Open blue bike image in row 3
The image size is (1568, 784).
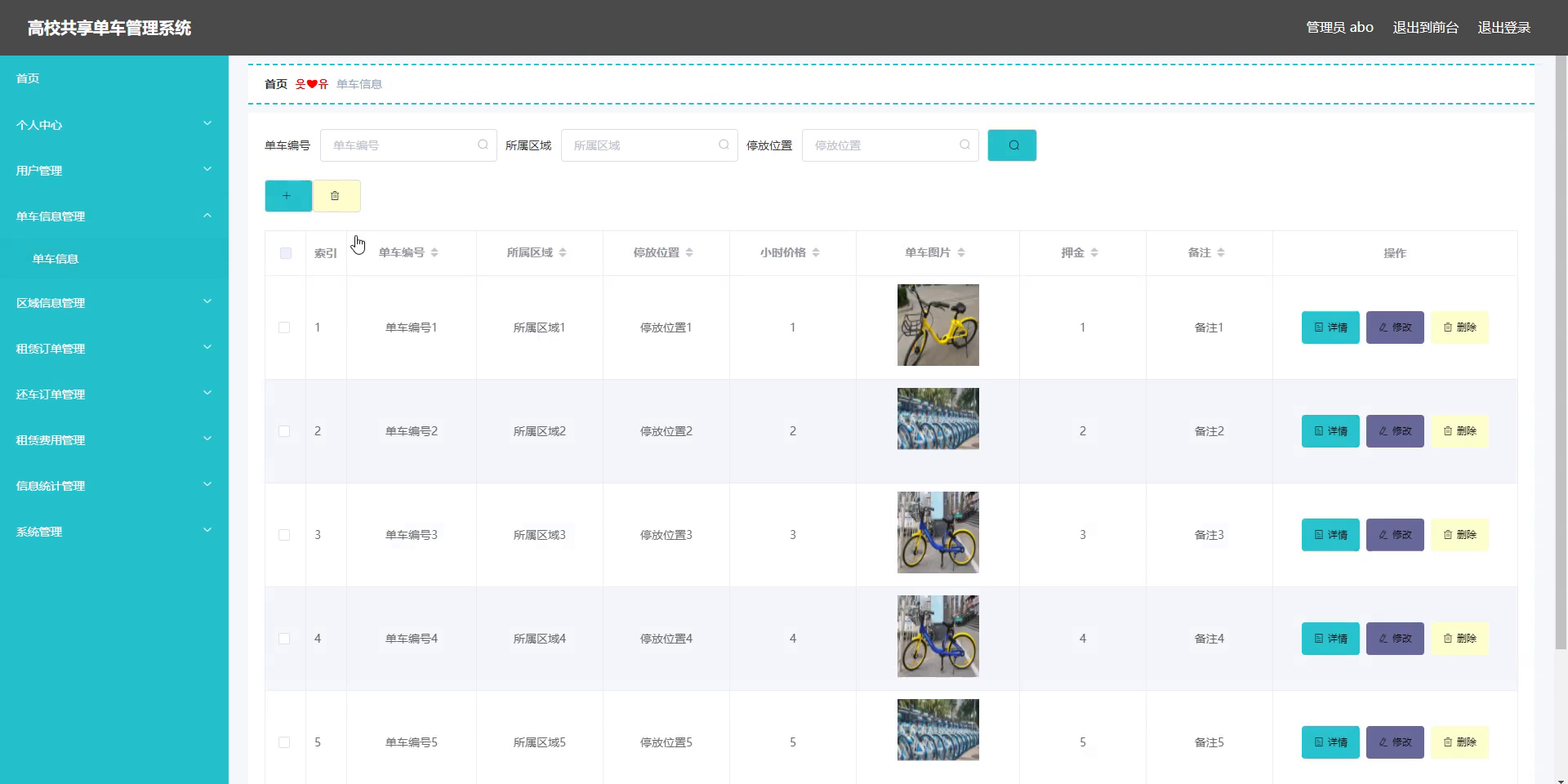pyautogui.click(x=938, y=532)
